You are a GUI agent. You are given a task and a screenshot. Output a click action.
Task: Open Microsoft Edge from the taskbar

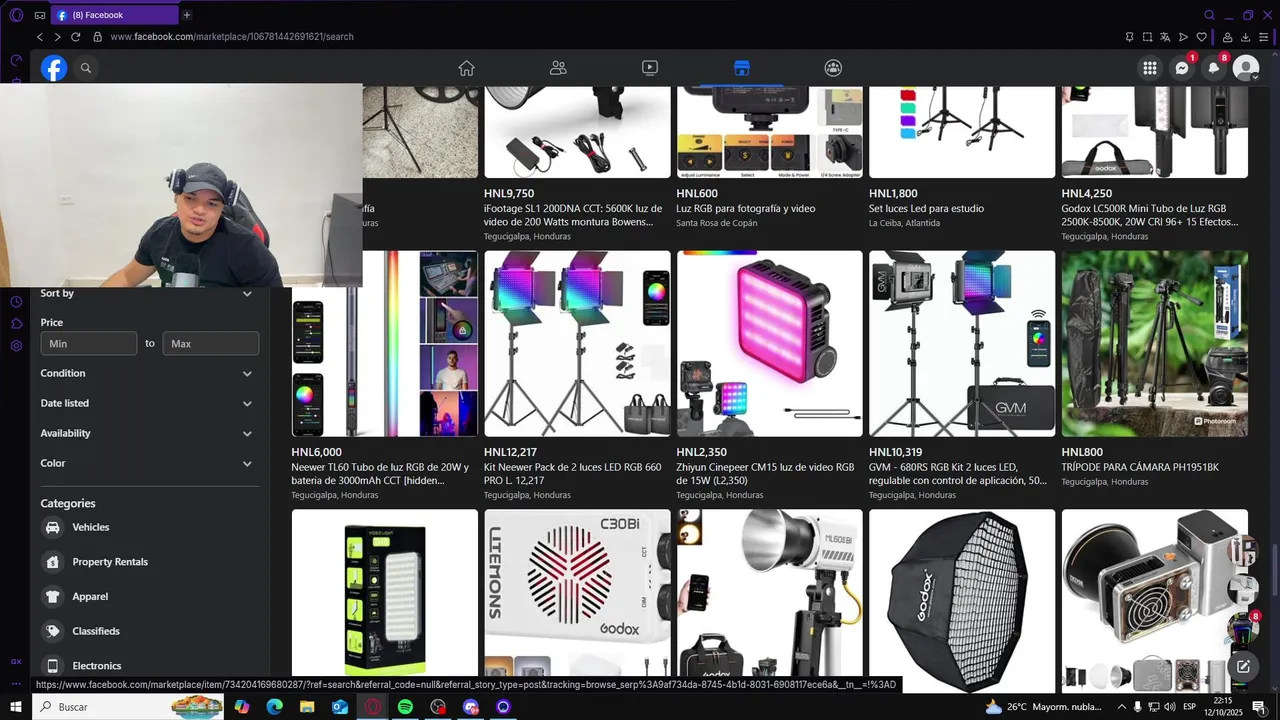pos(274,707)
